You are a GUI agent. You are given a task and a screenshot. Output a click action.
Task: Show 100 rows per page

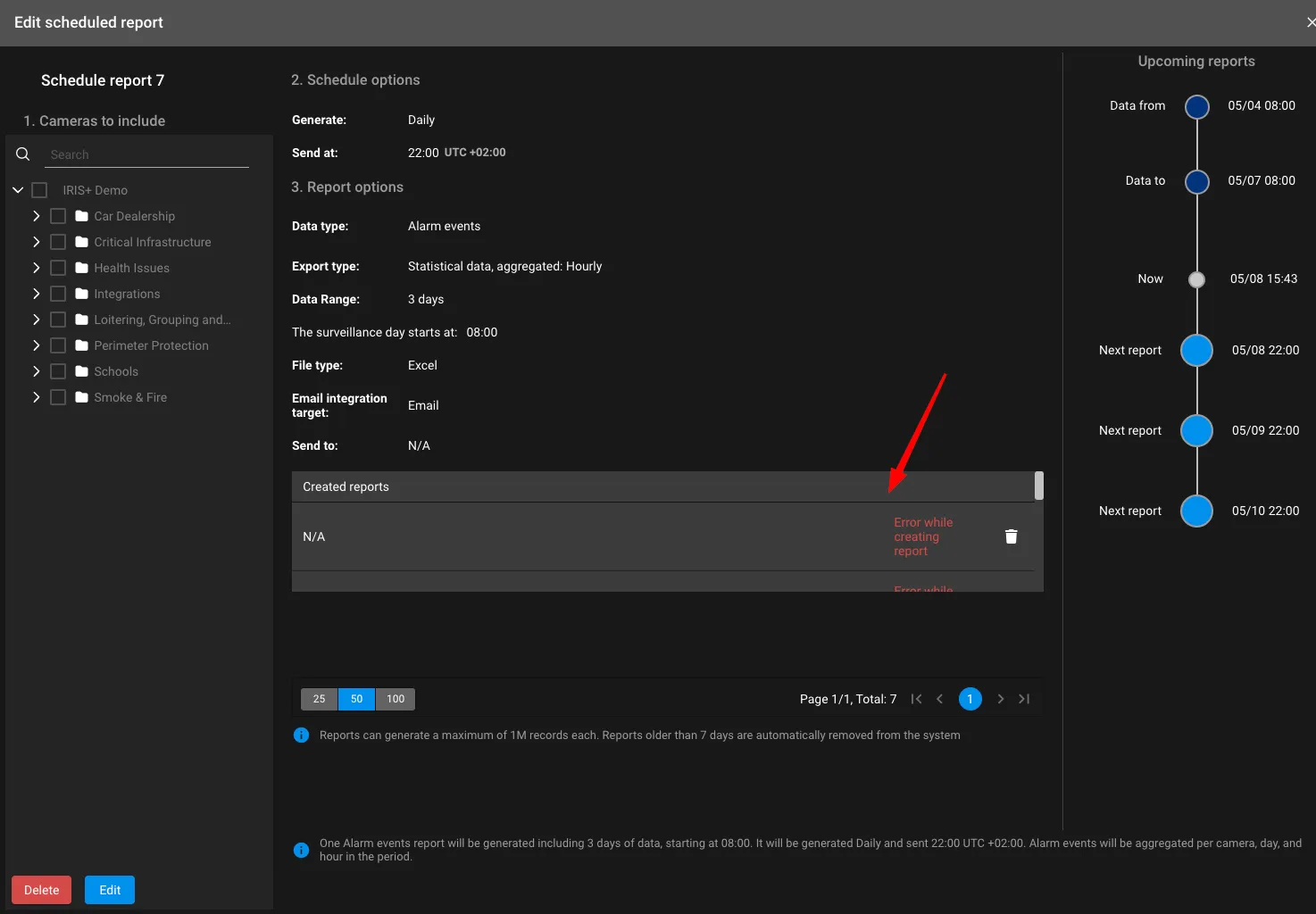pos(396,699)
